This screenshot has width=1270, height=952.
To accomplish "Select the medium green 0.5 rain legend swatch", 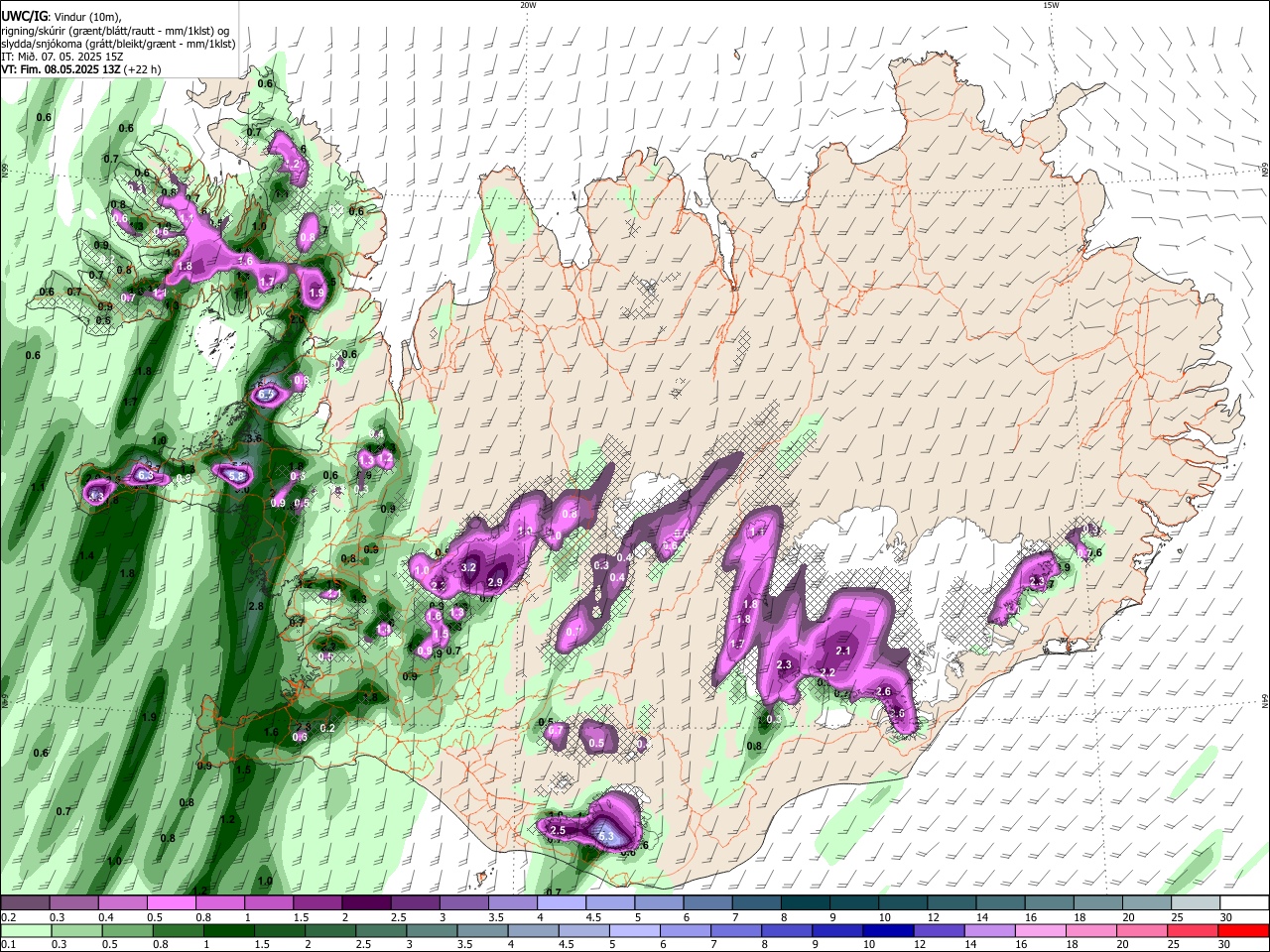I will pos(126,931).
